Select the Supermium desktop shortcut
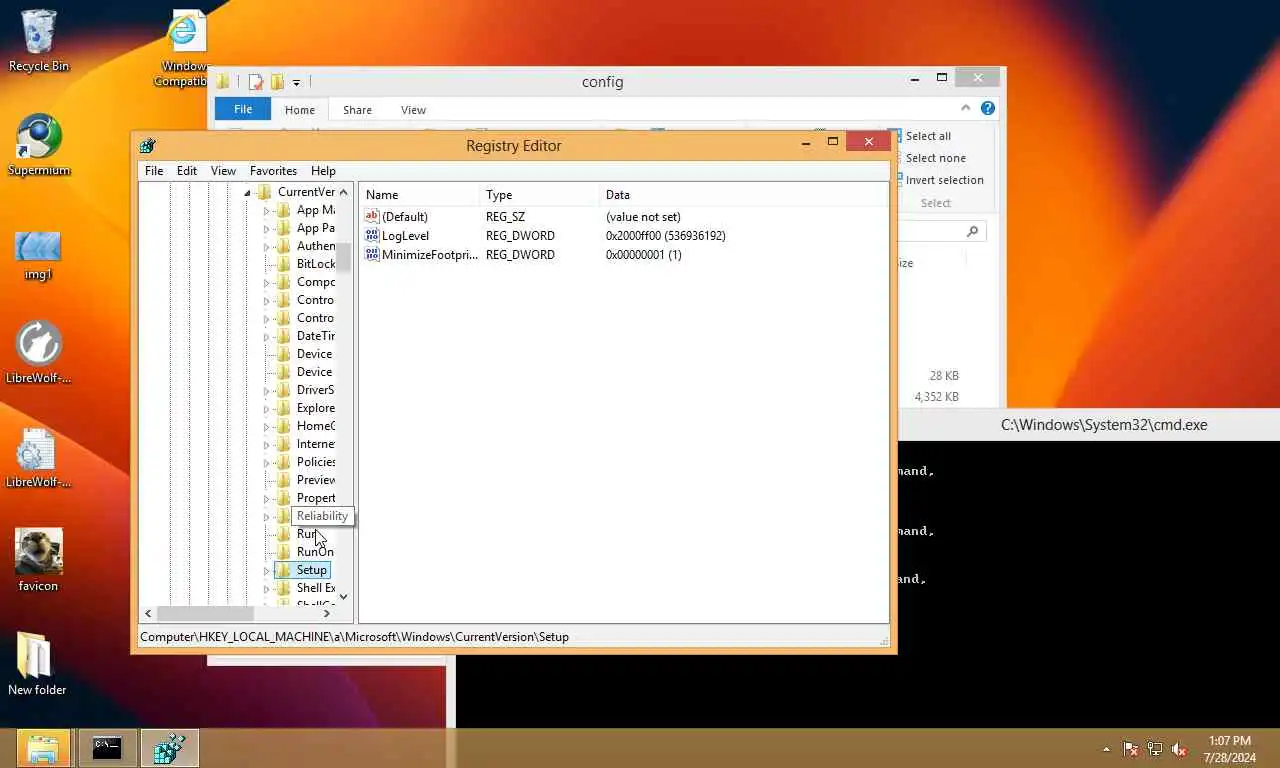This screenshot has width=1280, height=768. click(x=38, y=145)
